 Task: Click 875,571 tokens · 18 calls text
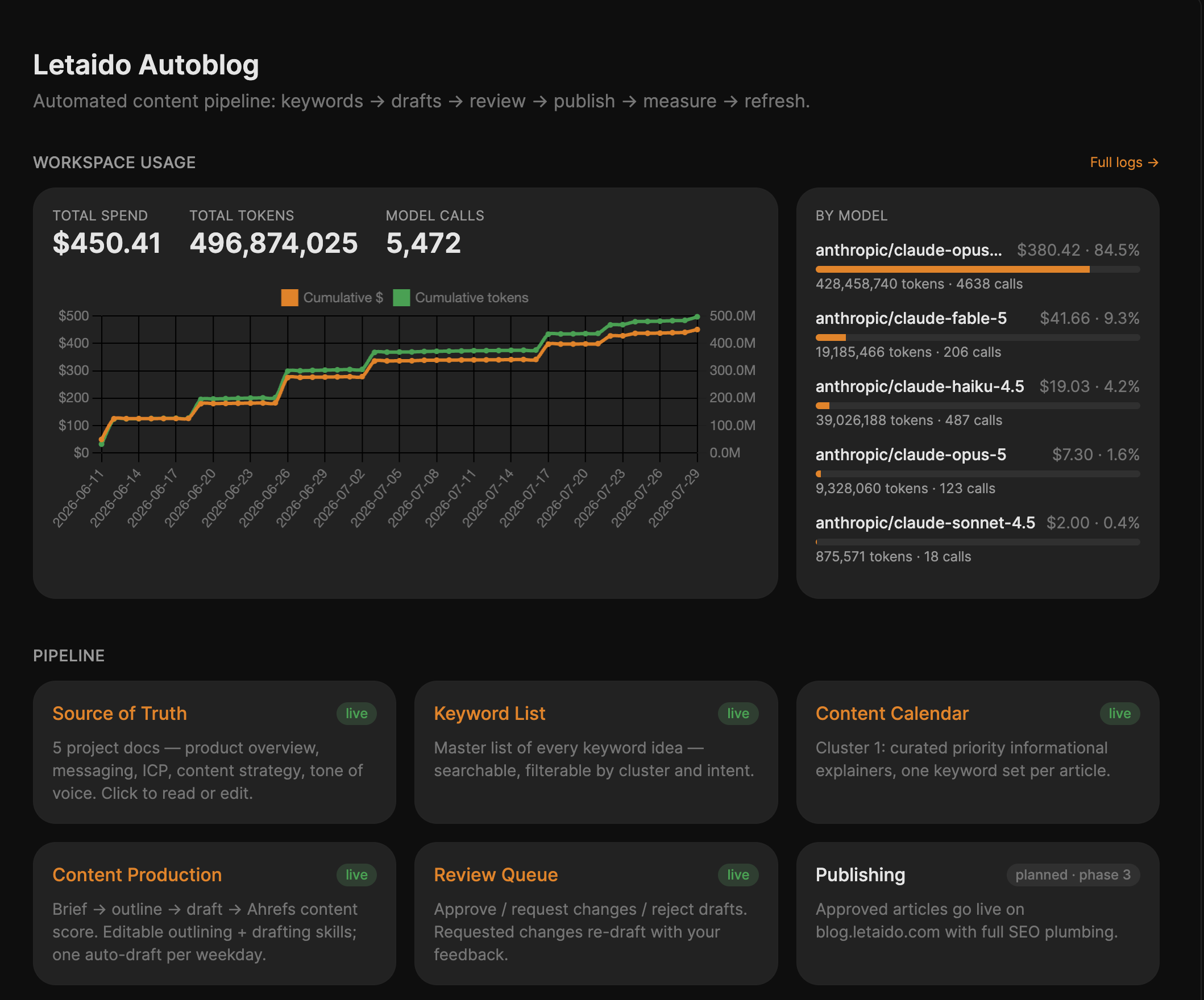tap(892, 557)
